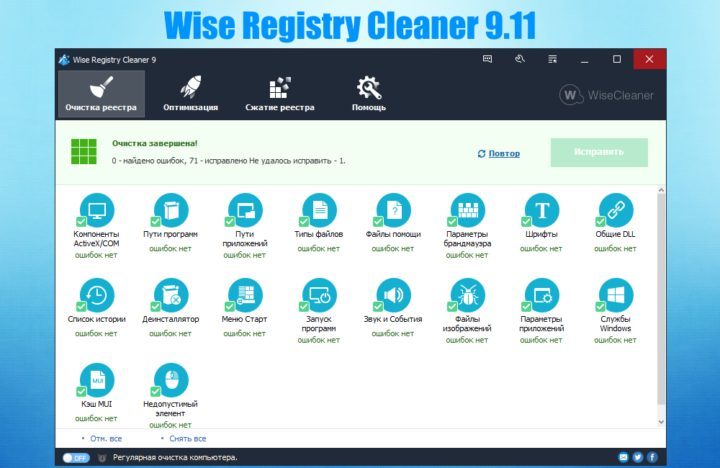The width and height of the screenshot is (720, 468).
Task: Uncheck the Пути программ checkbox
Action: click(155, 222)
